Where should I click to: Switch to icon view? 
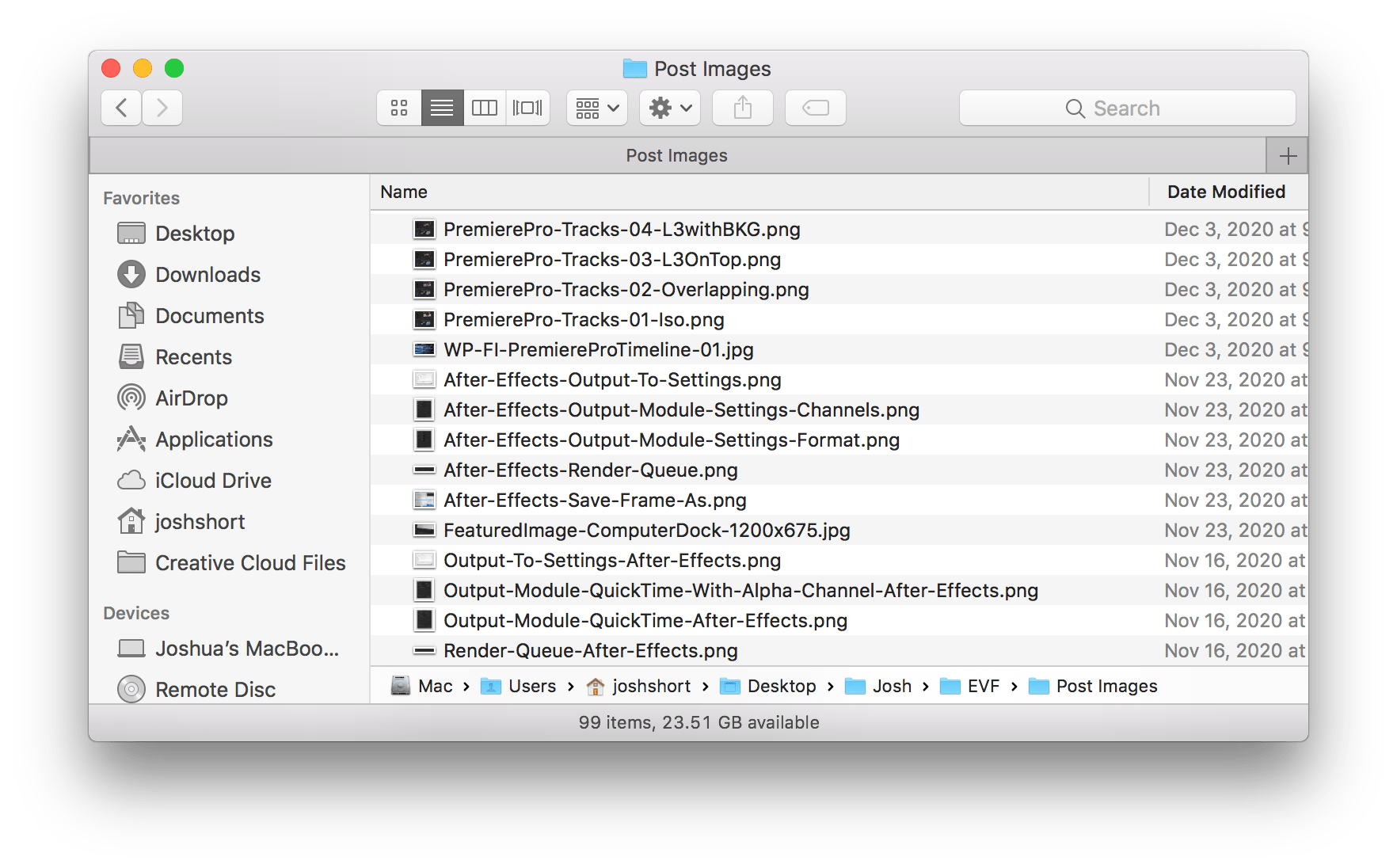click(399, 108)
